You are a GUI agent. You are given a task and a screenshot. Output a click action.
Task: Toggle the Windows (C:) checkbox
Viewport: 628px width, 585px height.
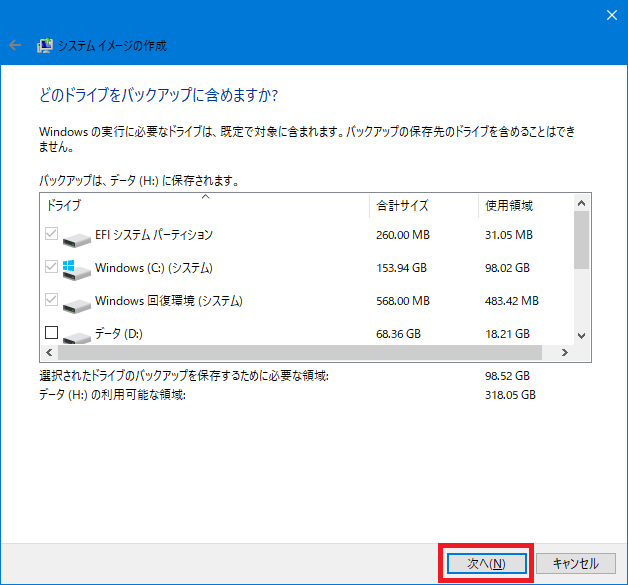[x=51, y=266]
